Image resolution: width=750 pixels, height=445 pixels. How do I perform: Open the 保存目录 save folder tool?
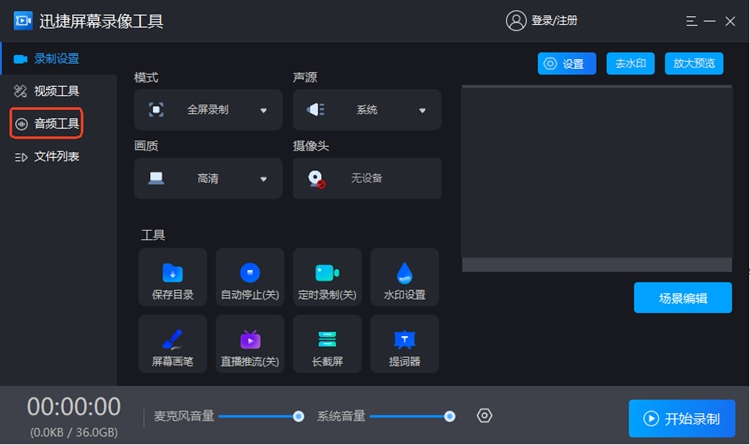pos(173,277)
